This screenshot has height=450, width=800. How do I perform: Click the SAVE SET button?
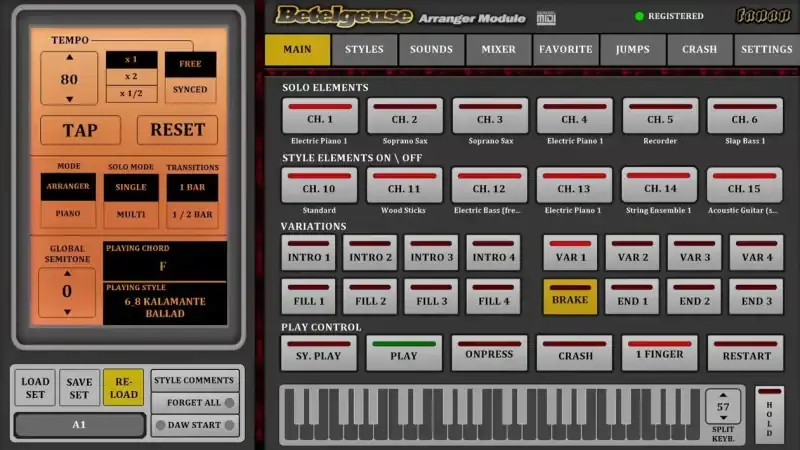(x=79, y=388)
